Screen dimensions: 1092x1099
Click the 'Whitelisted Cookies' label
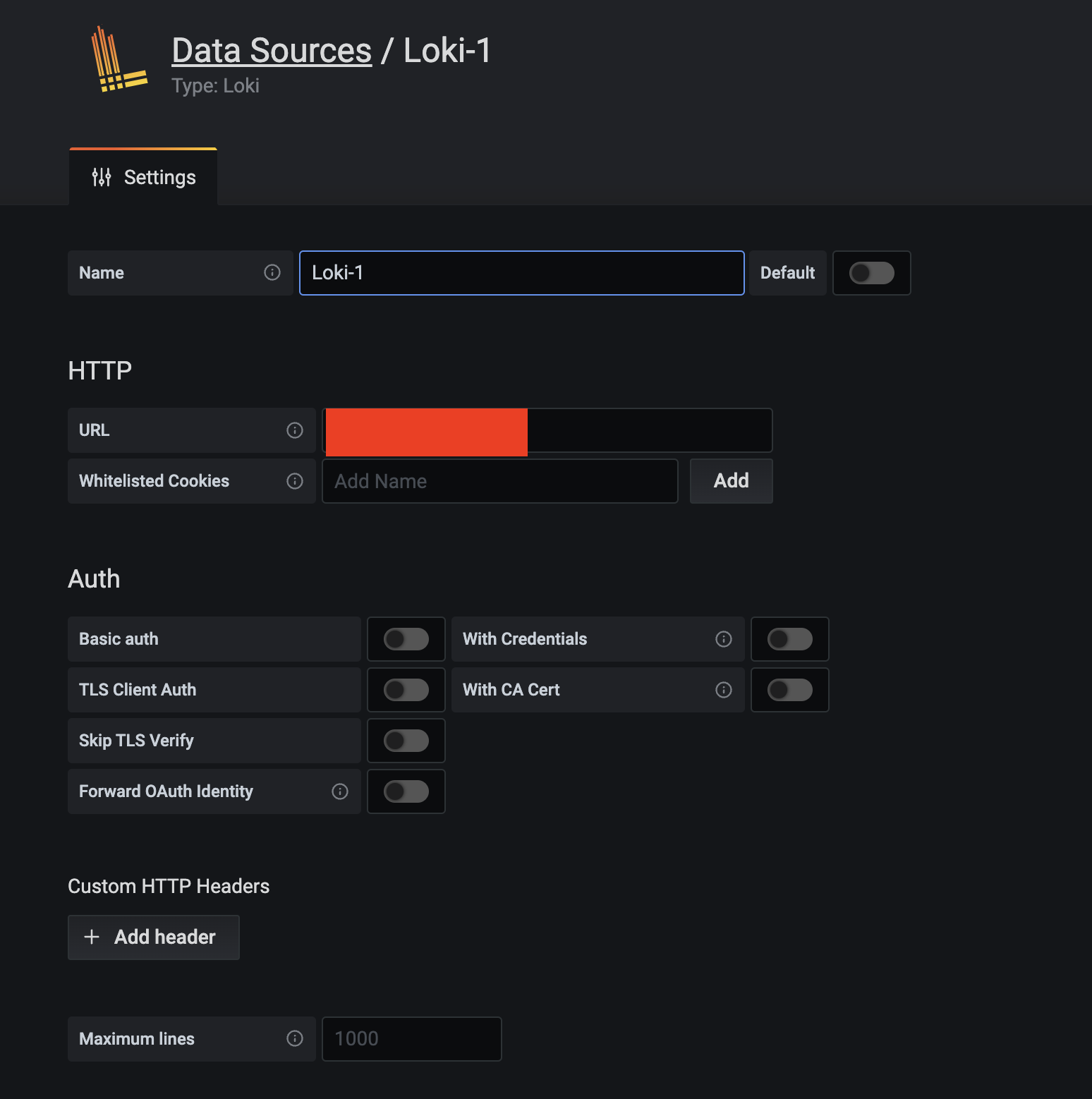point(154,481)
